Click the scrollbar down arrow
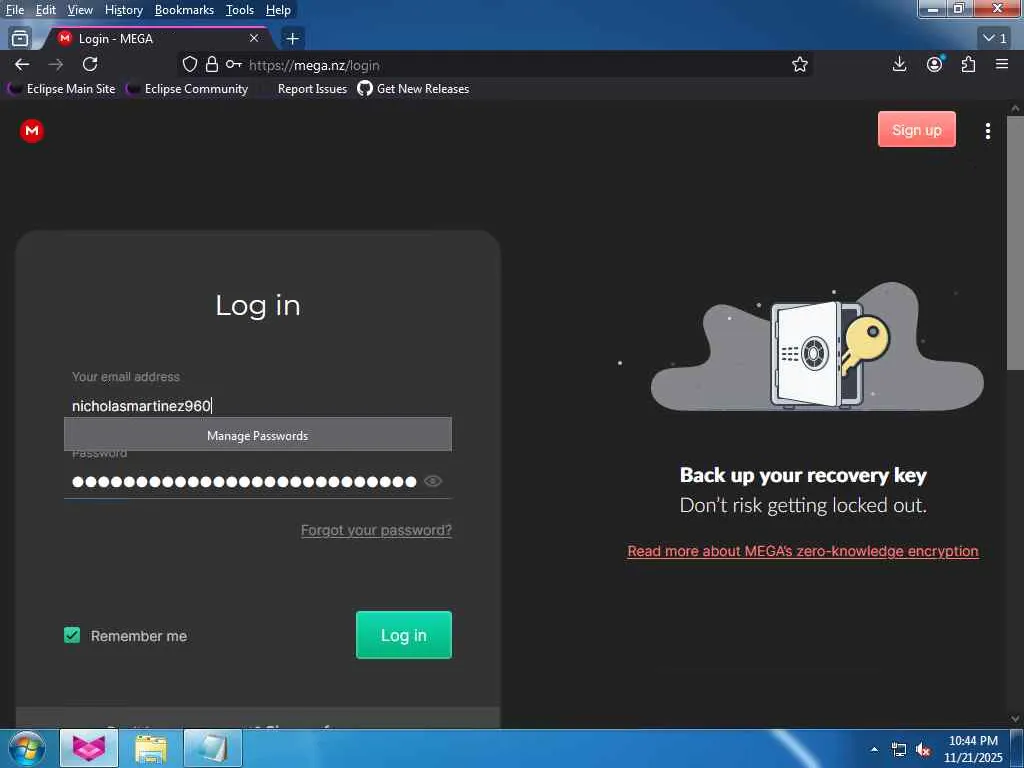1024x768 pixels. (1015, 718)
